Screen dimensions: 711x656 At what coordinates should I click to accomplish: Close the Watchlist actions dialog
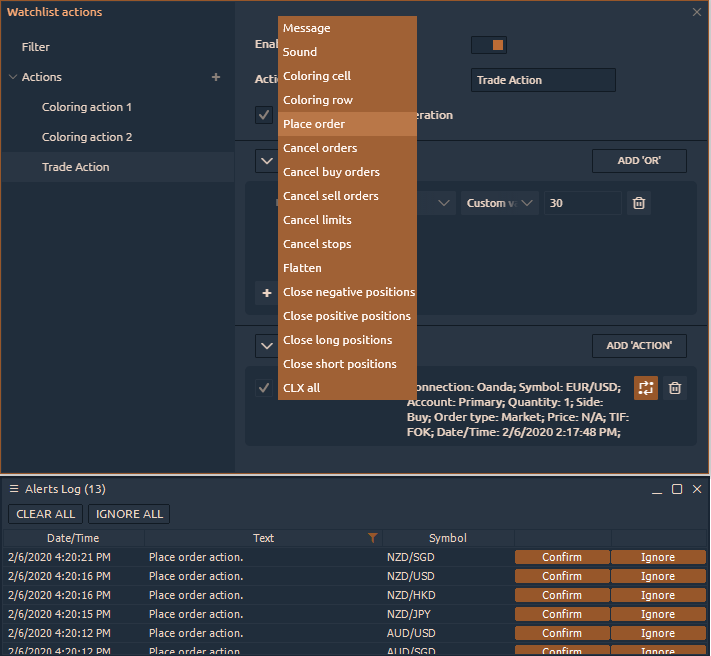point(697,12)
